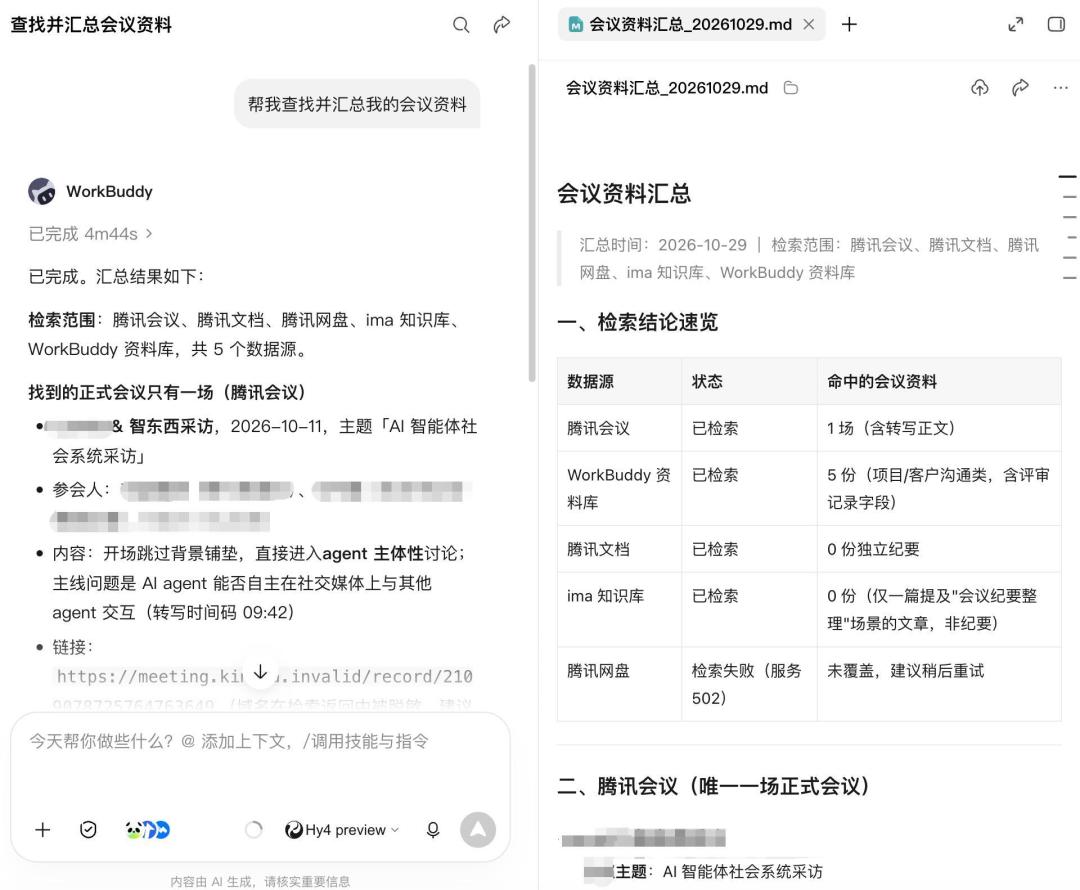Screen dimensions: 1080x890
Task: Share the document via arrow icon
Action: point(1020,87)
